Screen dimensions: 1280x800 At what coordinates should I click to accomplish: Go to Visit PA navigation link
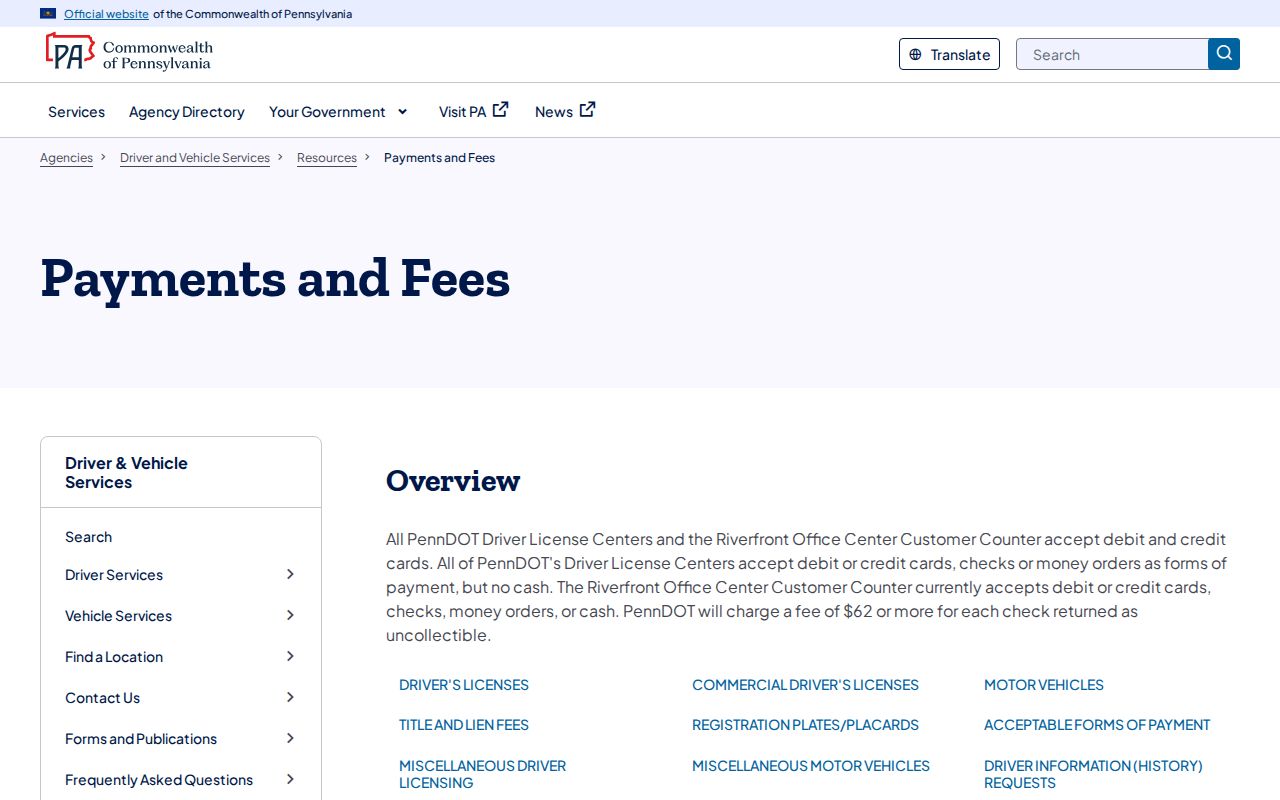(462, 112)
